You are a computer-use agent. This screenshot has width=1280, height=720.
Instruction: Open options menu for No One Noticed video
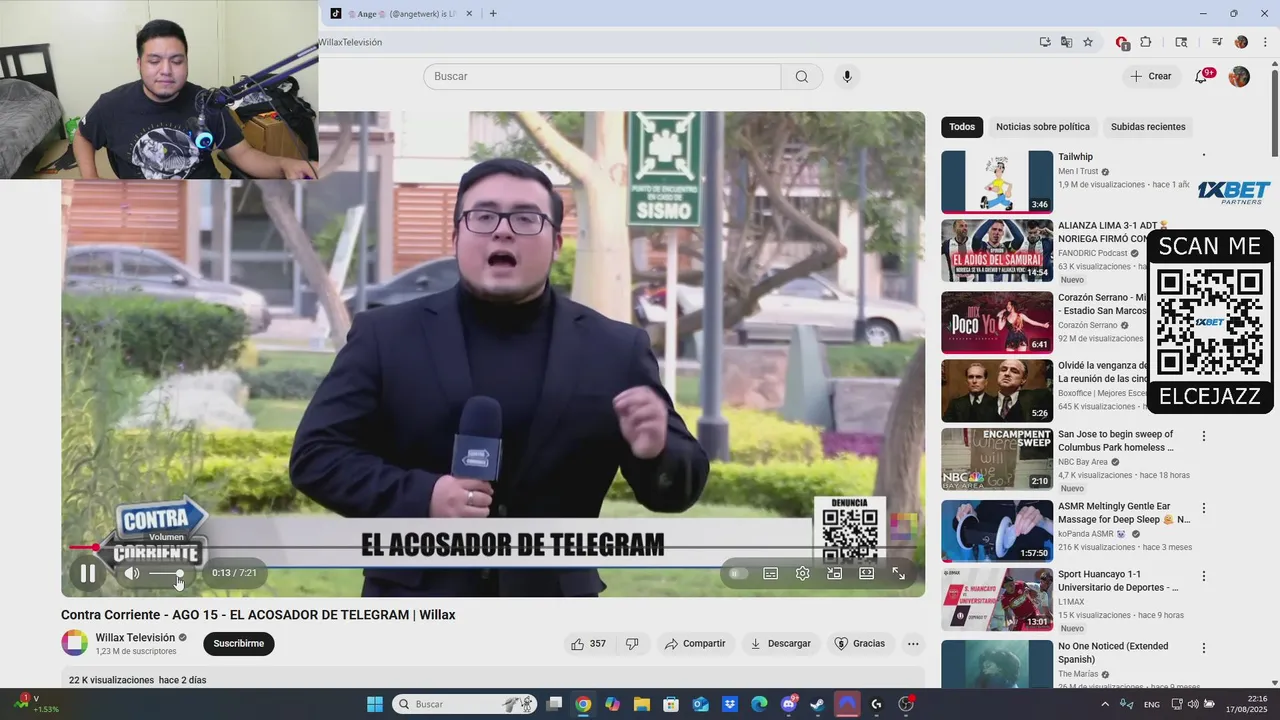[1204, 648]
